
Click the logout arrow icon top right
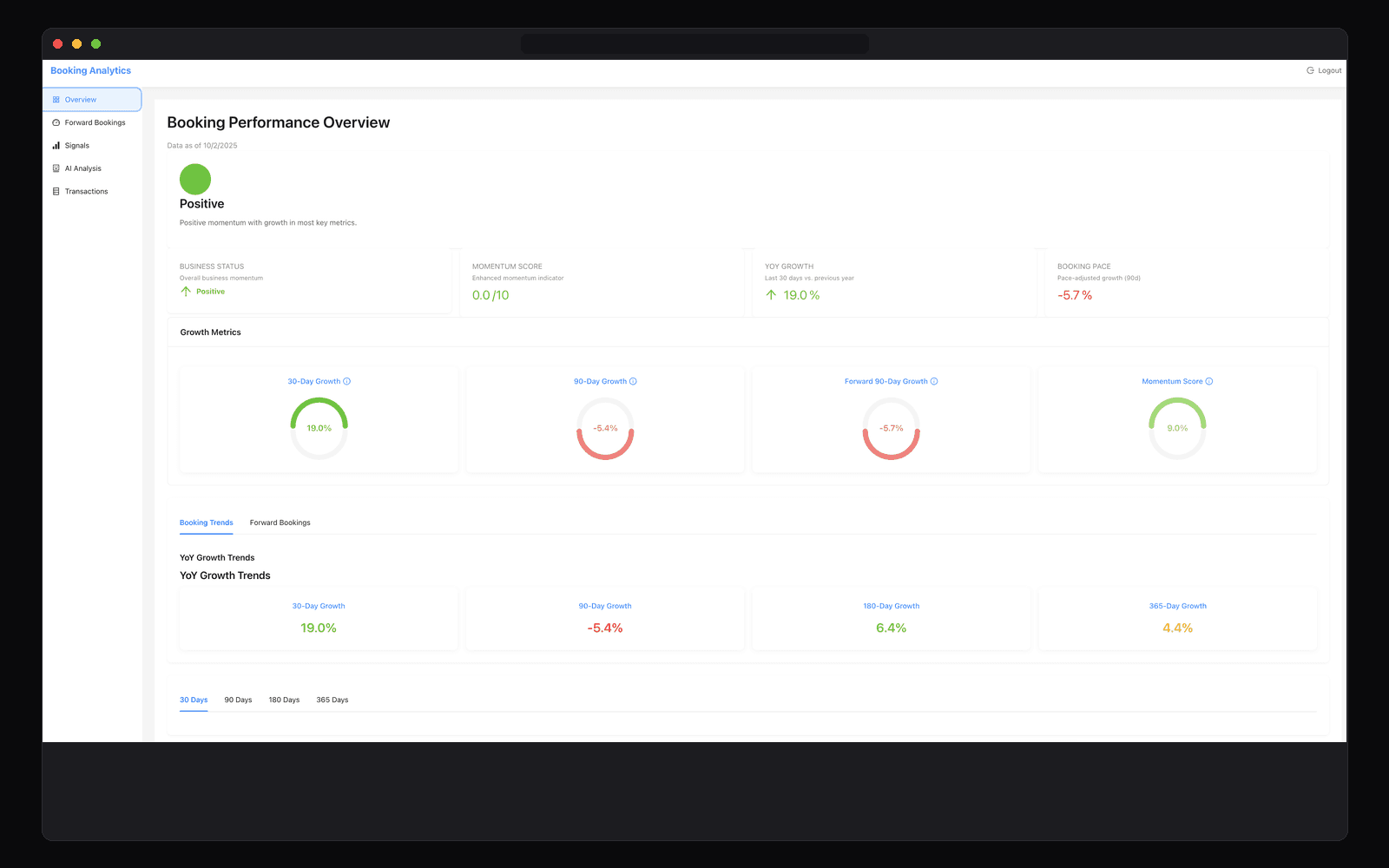(x=1309, y=70)
